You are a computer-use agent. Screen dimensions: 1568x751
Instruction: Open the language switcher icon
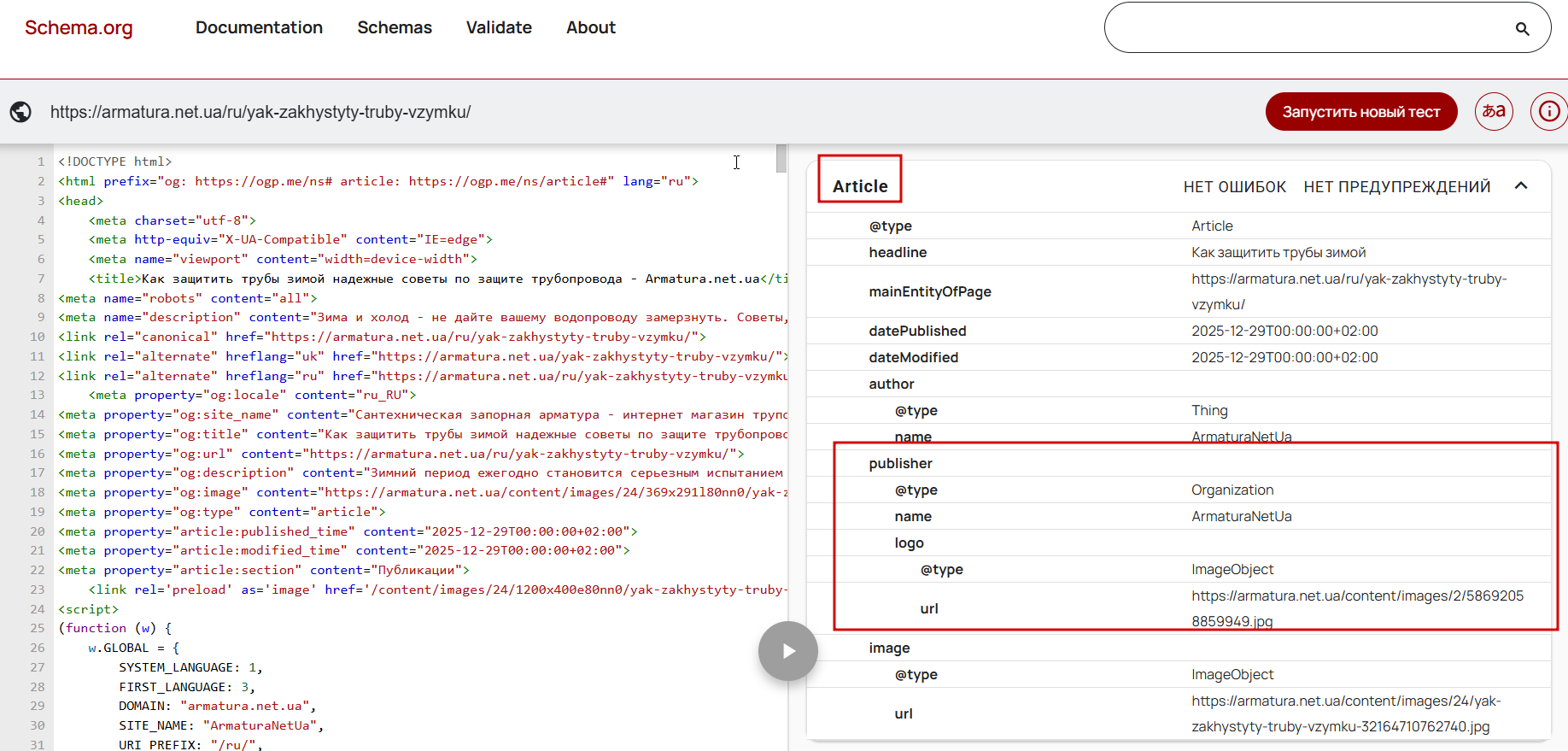[1494, 112]
